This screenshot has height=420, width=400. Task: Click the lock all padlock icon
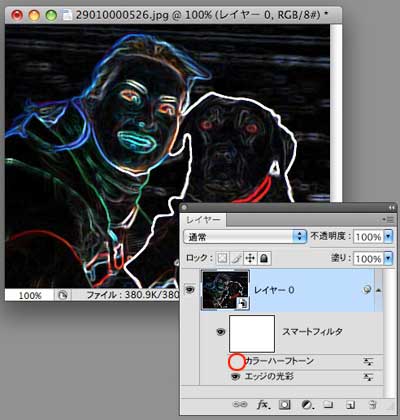[x=264, y=258]
